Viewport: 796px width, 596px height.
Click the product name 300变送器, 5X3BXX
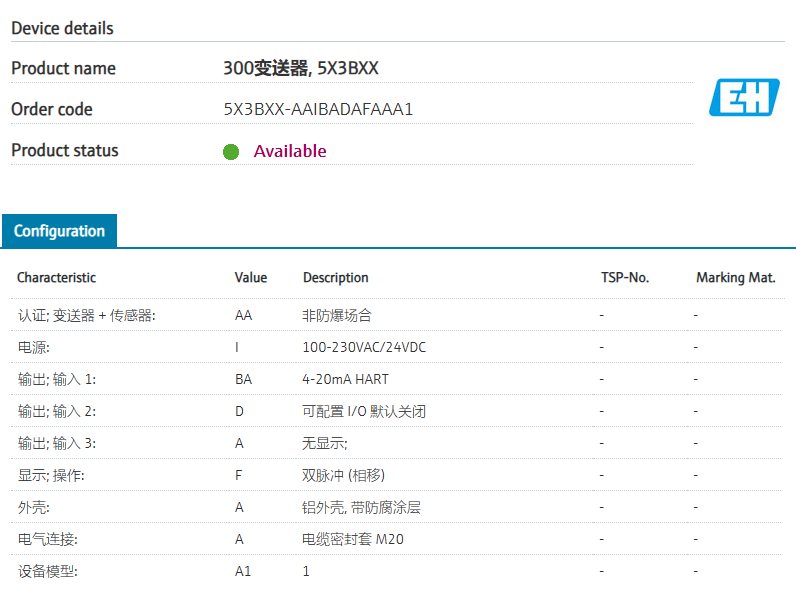click(x=301, y=68)
